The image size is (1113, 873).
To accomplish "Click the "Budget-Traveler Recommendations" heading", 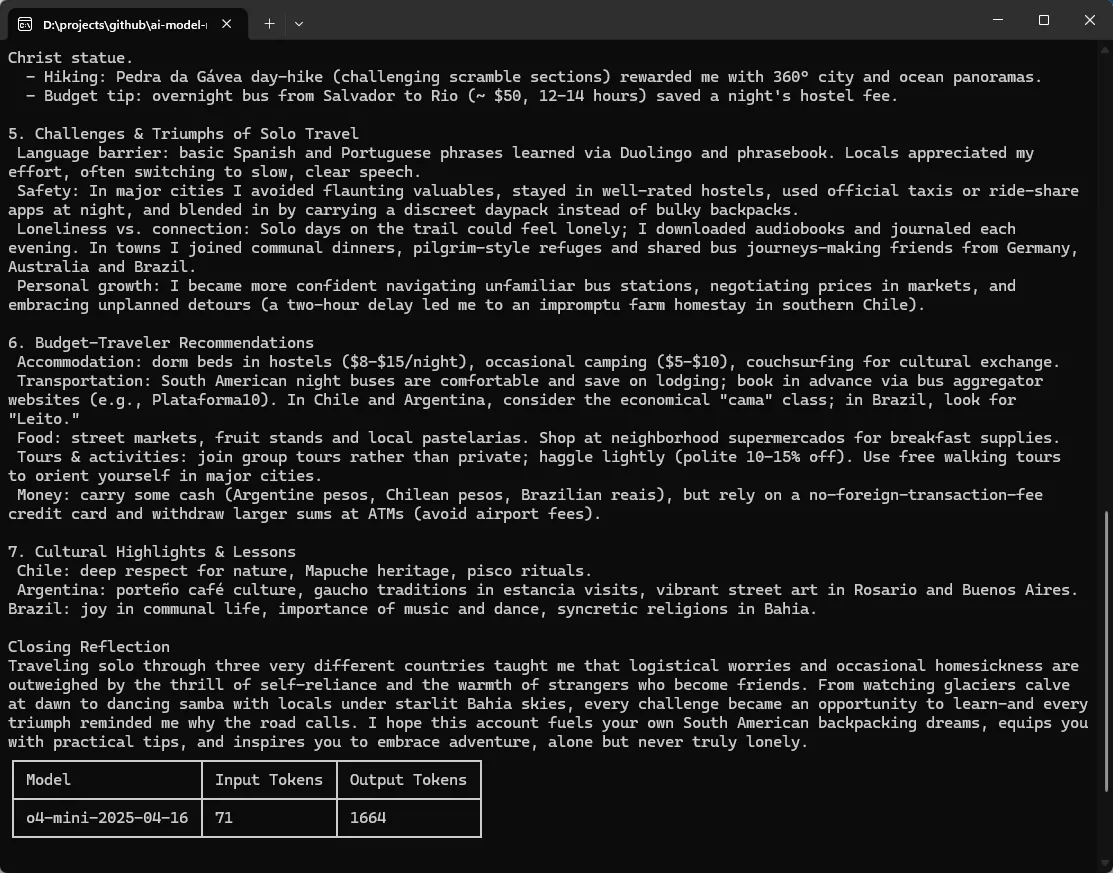I will (x=174, y=343).
